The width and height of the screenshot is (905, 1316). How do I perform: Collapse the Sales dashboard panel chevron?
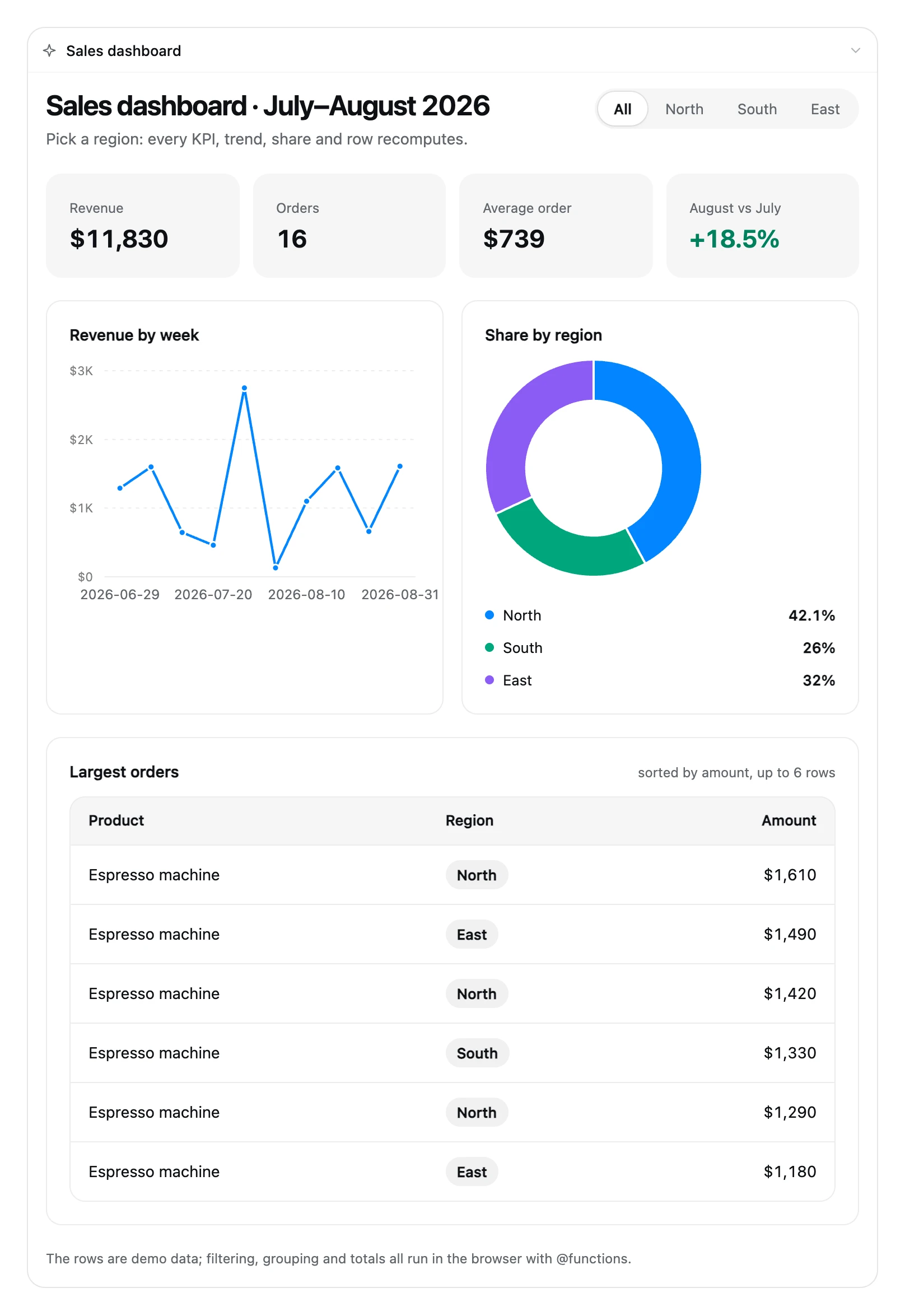(x=855, y=50)
